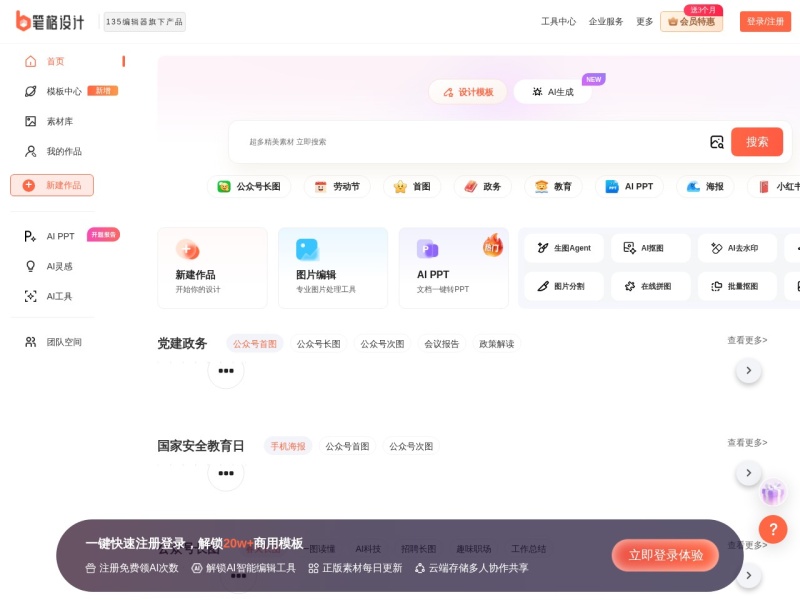Select the 团队空间 team space icon
800x600 pixels.
click(x=31, y=342)
